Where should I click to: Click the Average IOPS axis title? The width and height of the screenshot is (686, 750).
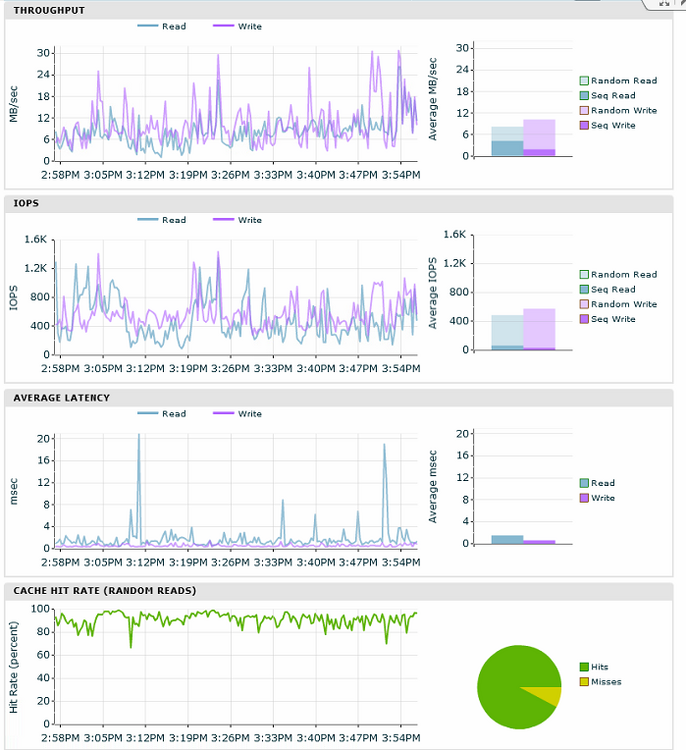(x=432, y=293)
